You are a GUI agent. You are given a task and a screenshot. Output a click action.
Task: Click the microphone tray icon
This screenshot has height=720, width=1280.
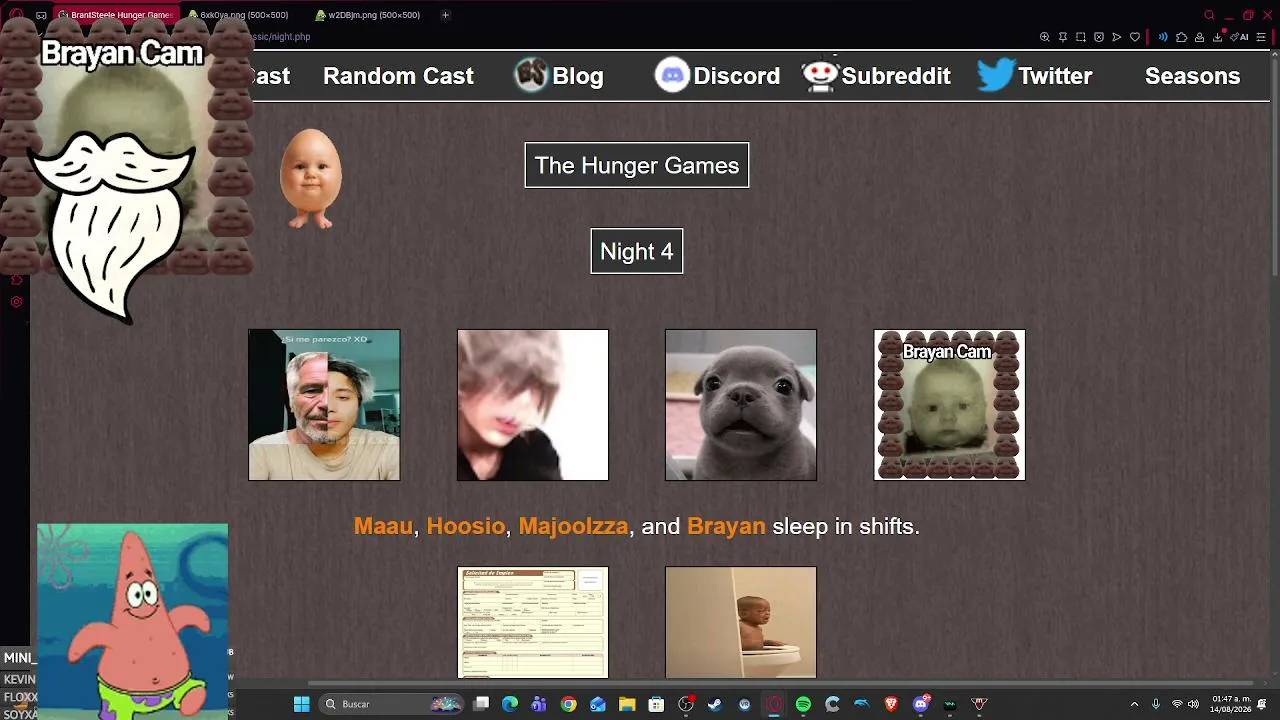coord(1156,704)
